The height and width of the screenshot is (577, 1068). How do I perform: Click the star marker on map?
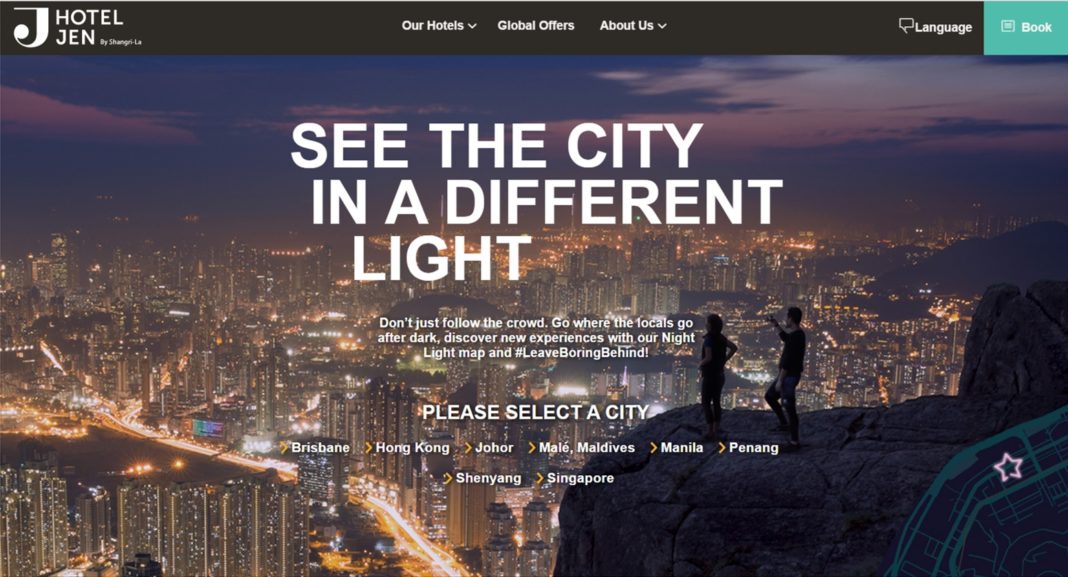click(1008, 467)
